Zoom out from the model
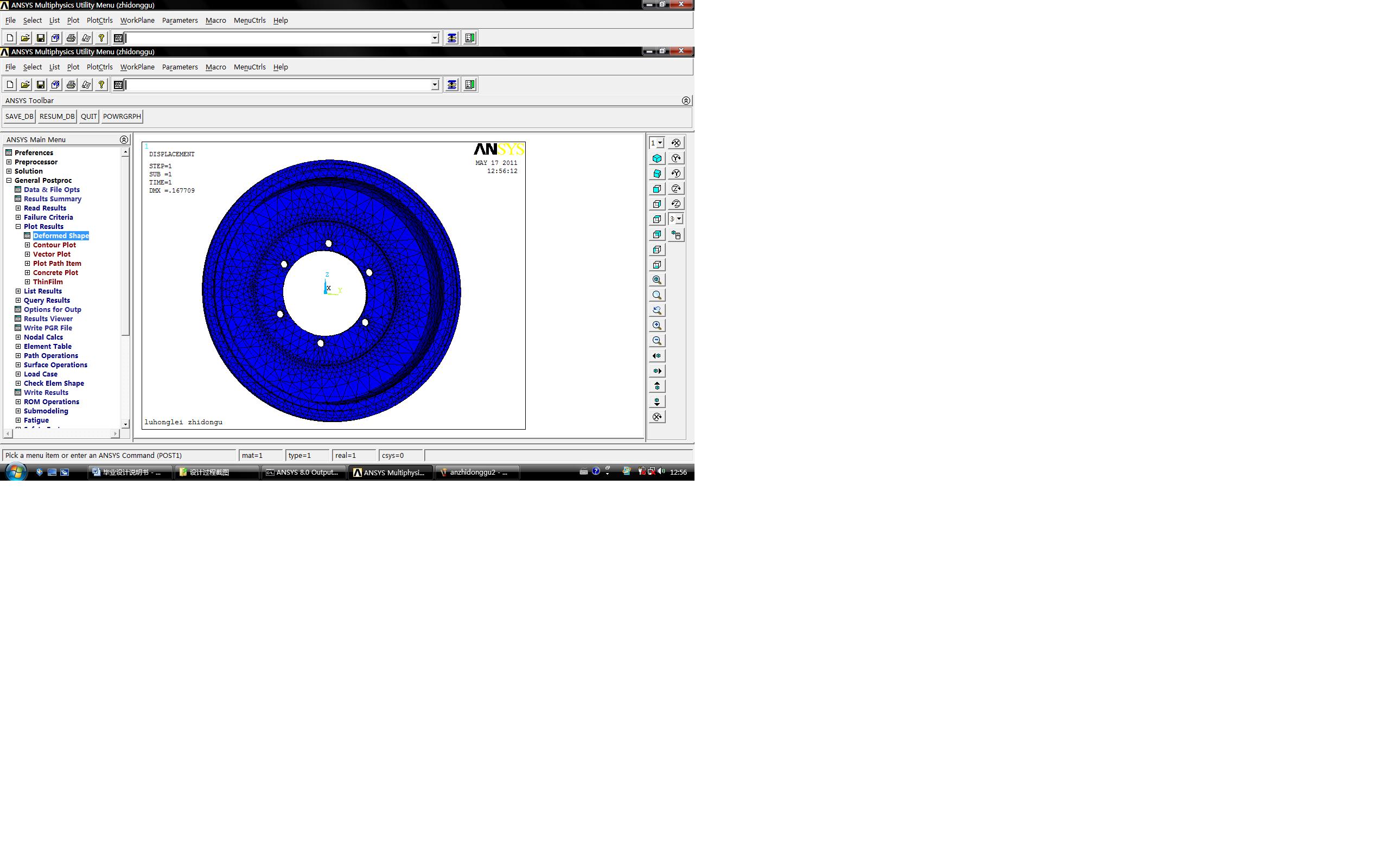 click(657, 341)
